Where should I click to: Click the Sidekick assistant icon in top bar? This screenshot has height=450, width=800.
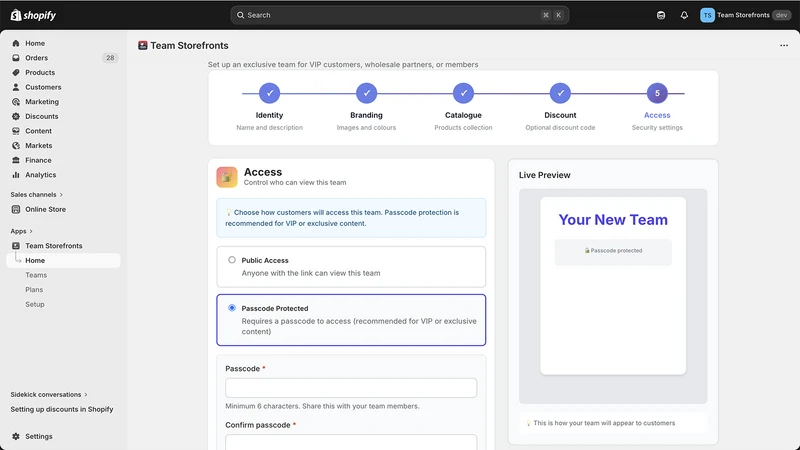click(x=661, y=15)
